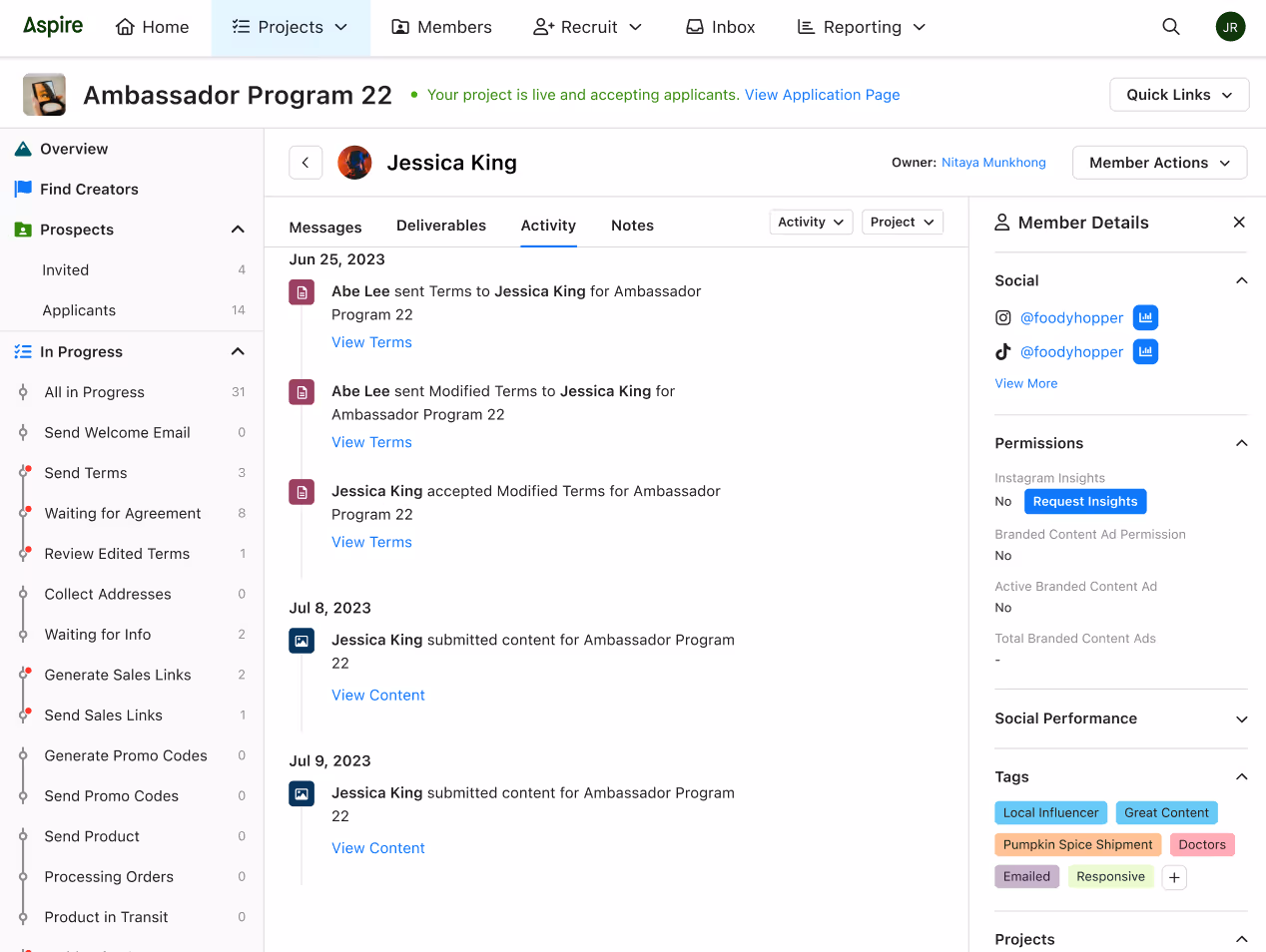Click the Great Content tag
Screen dimensions: 1266x952
point(1166,812)
